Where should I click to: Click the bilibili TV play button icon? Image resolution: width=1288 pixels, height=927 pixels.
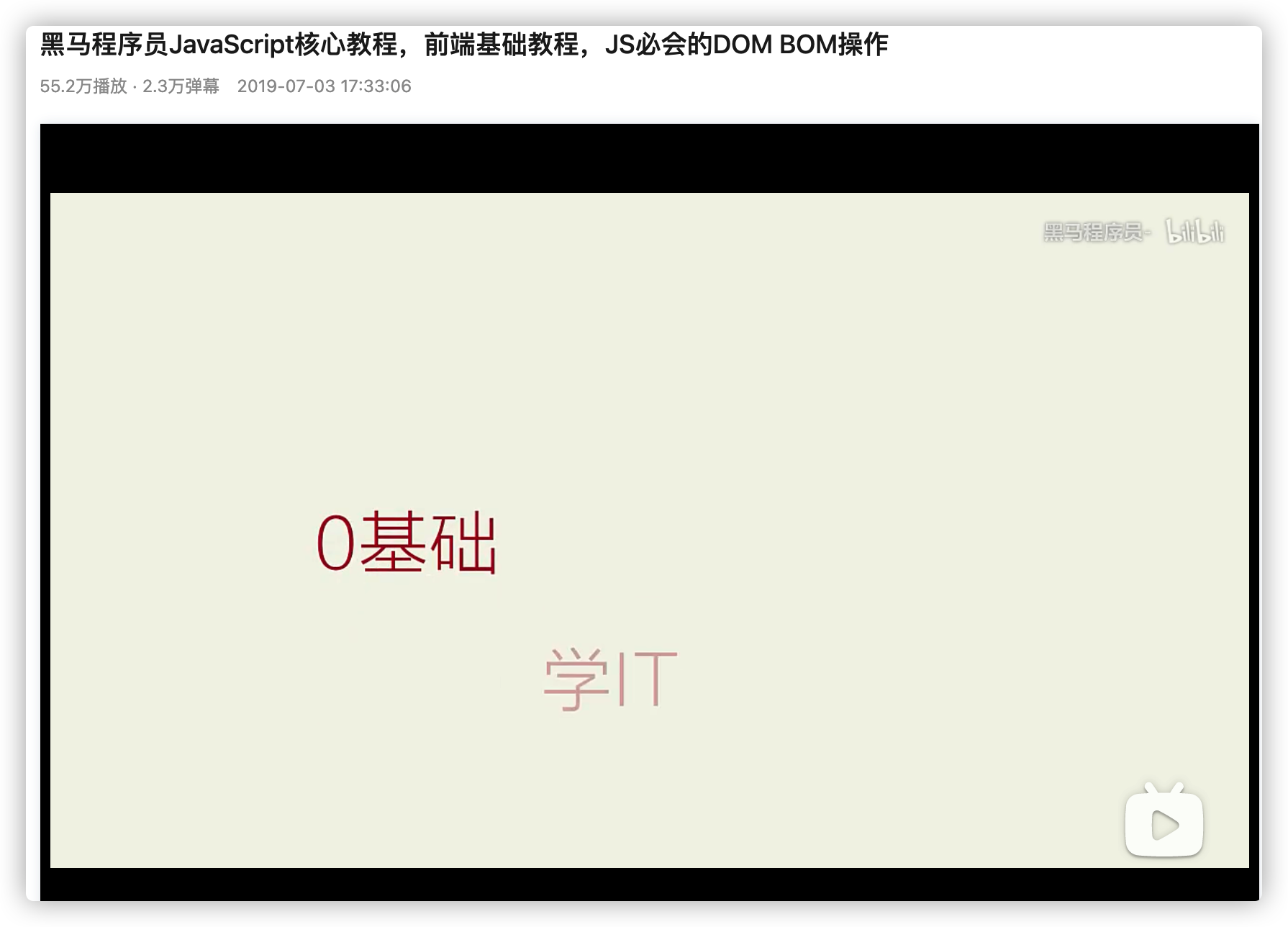click(1164, 823)
